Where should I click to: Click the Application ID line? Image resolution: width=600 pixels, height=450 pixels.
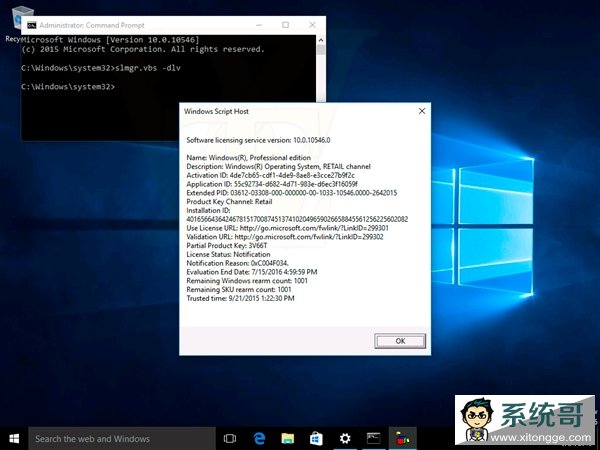(x=272, y=184)
